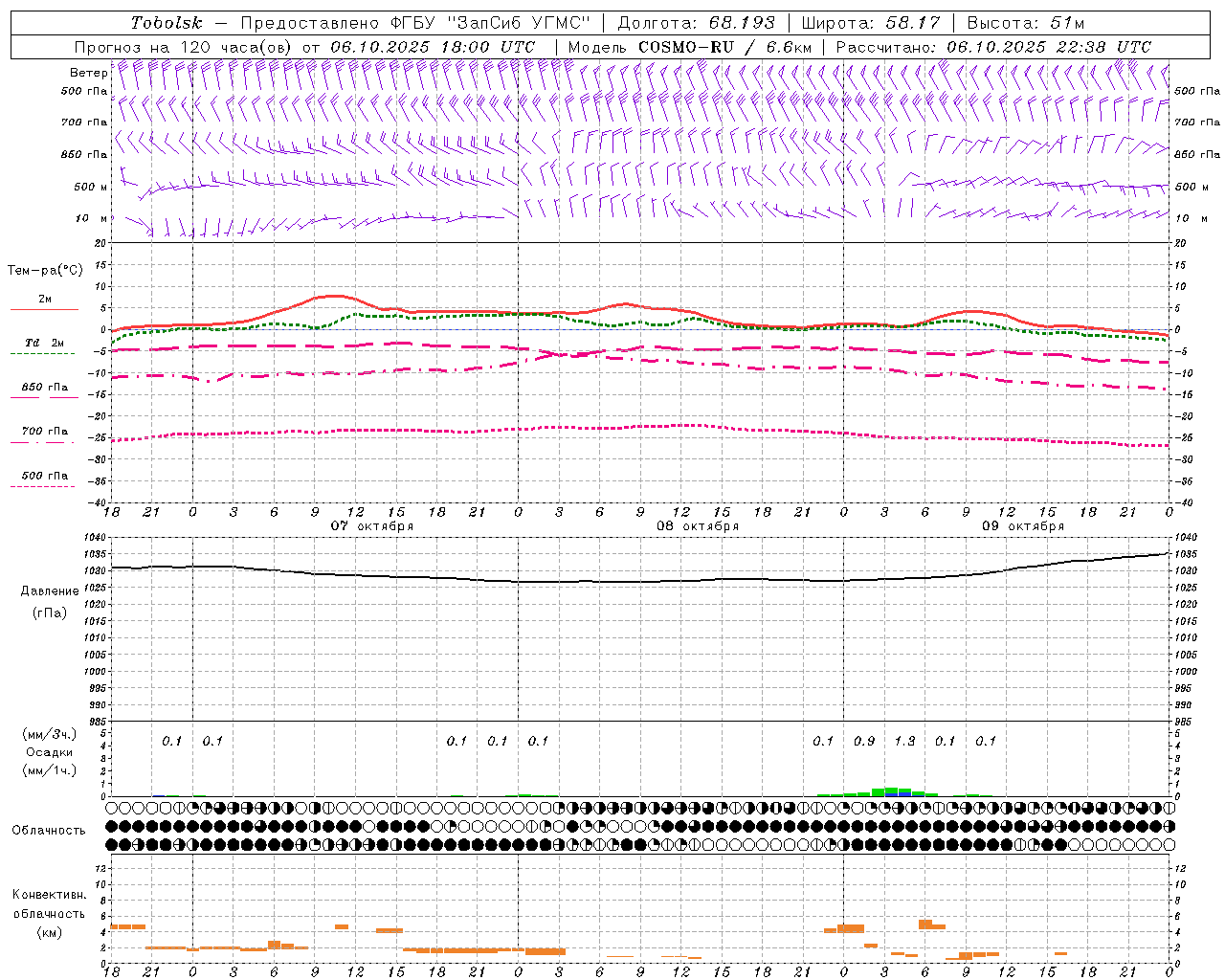This screenshot has height=980, width=1225.
Task: Click the calculation timestamp 06.10.2025 22:38 UTC
Action: click(1049, 47)
